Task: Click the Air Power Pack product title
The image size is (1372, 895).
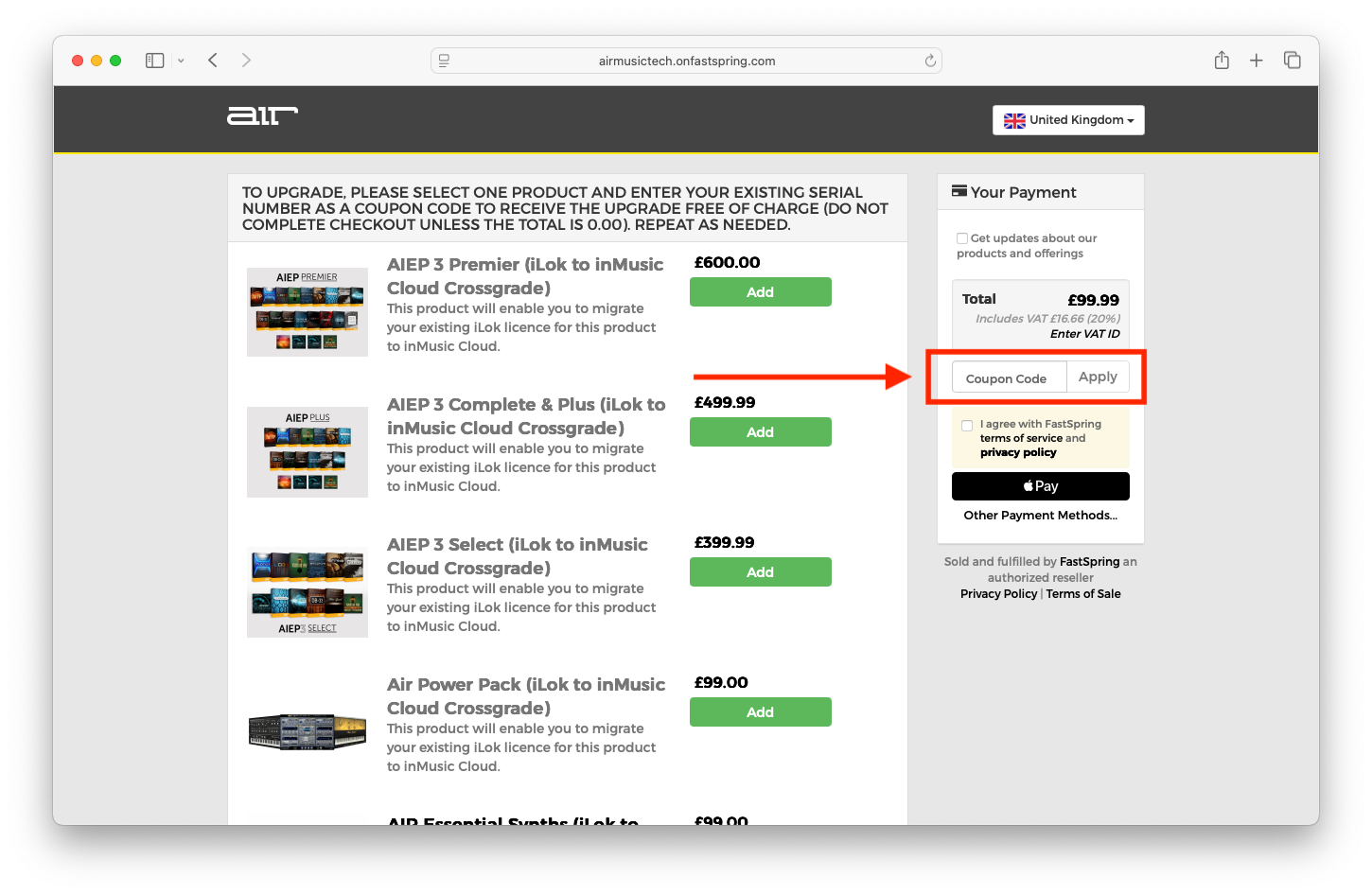Action: coord(526,696)
